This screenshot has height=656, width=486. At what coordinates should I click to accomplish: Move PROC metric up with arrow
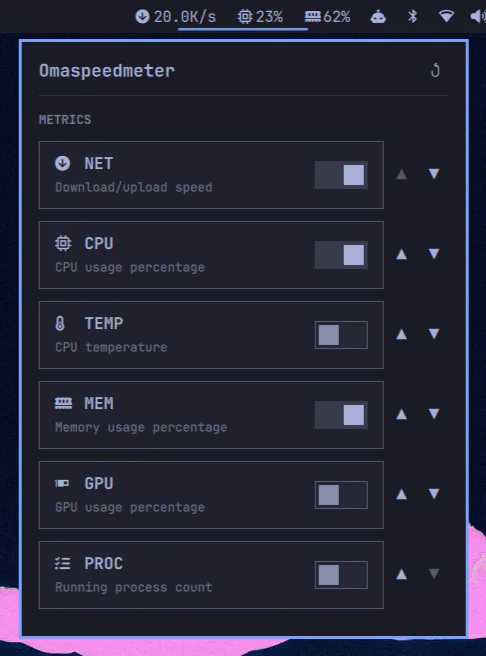click(402, 574)
